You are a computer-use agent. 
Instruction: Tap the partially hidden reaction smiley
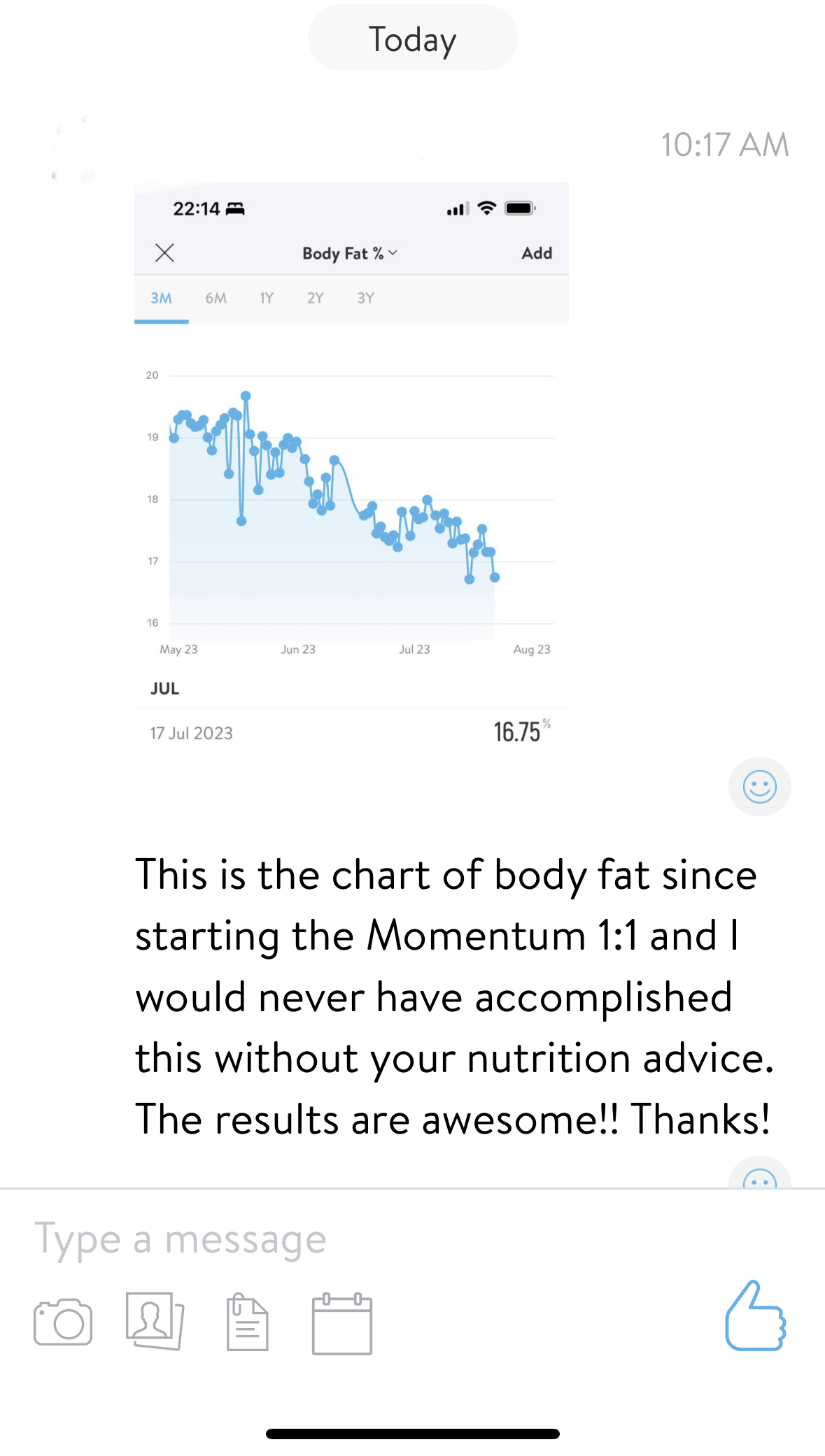click(x=759, y=1176)
